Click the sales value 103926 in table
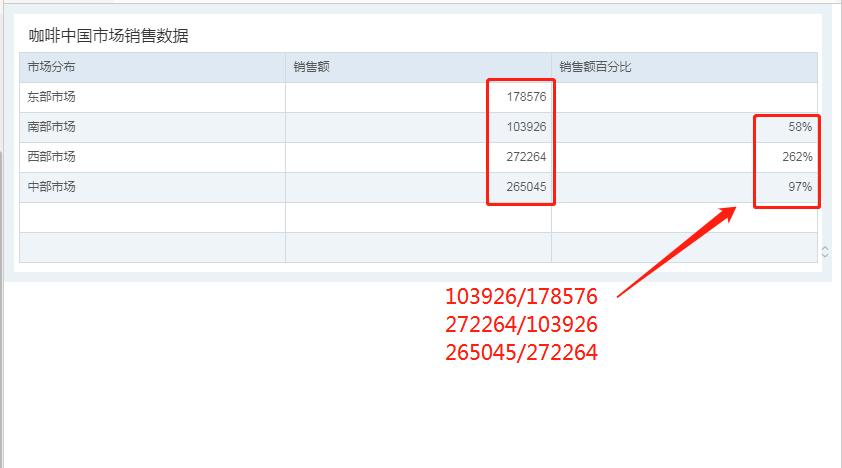842x468 pixels. (x=526, y=127)
